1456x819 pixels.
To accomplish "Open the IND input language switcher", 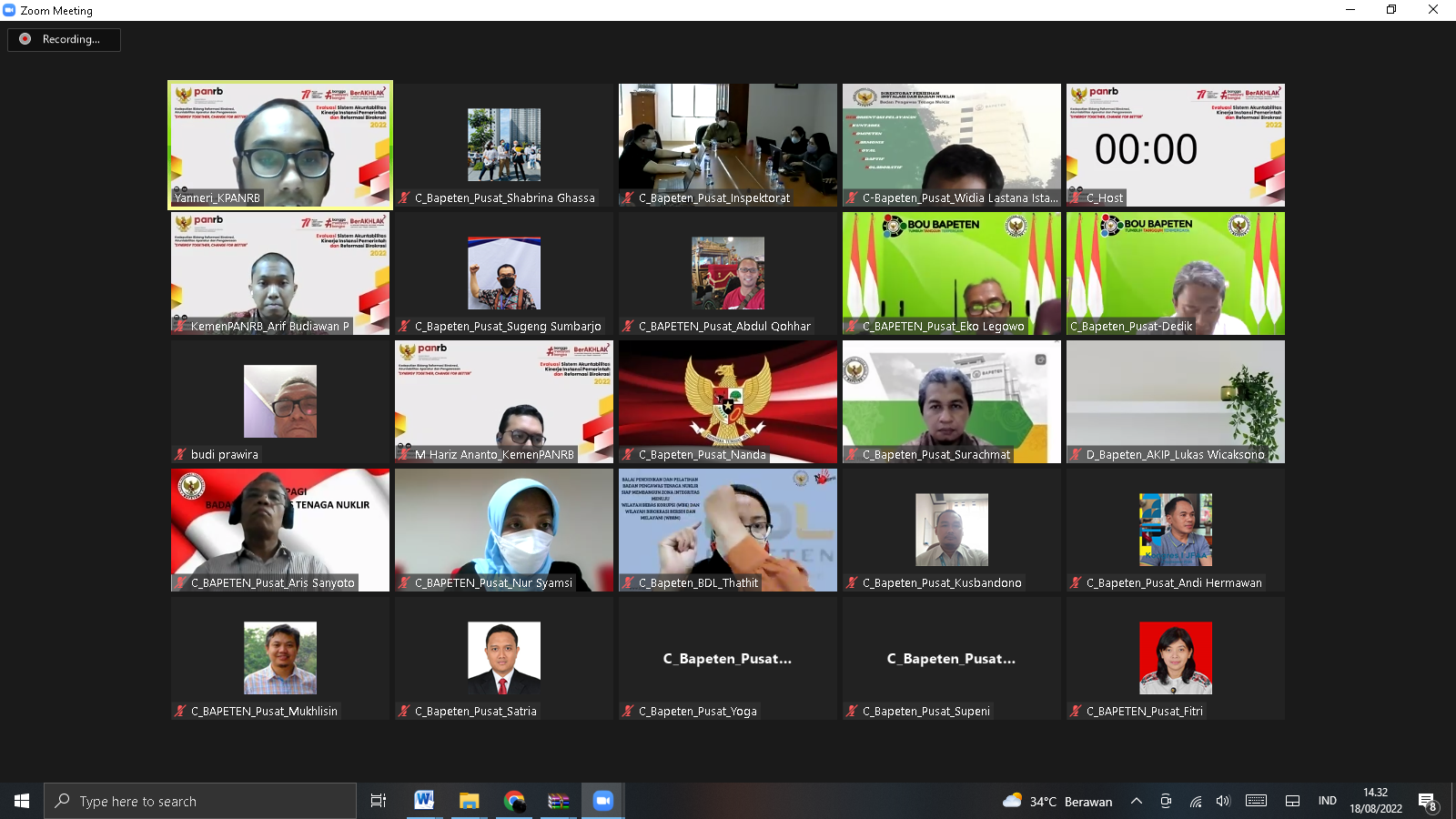I will [x=1327, y=801].
